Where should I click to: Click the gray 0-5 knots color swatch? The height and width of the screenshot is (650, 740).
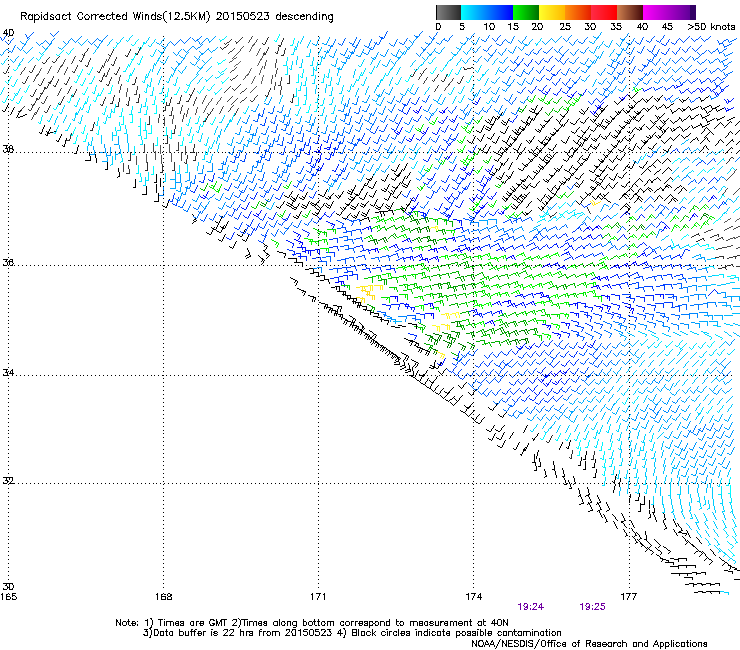coord(448,12)
